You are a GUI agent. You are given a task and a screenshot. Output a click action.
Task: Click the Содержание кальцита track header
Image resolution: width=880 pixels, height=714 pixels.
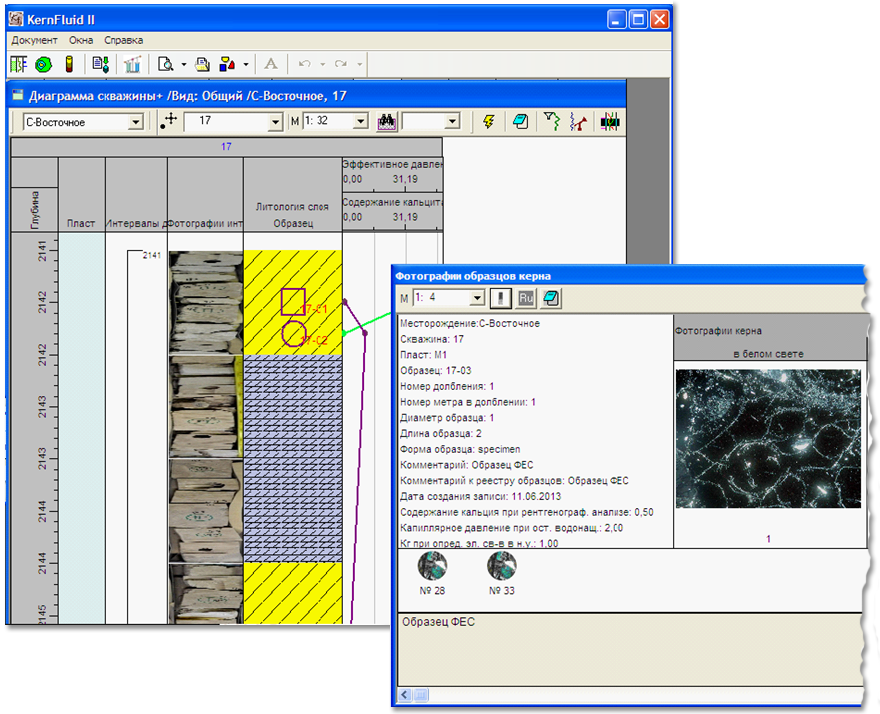(392, 210)
